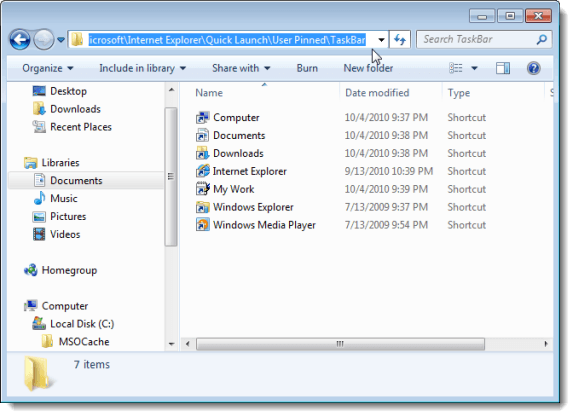This screenshot has height=418, width=575.
Task: Create a New folder
Action: [368, 69]
